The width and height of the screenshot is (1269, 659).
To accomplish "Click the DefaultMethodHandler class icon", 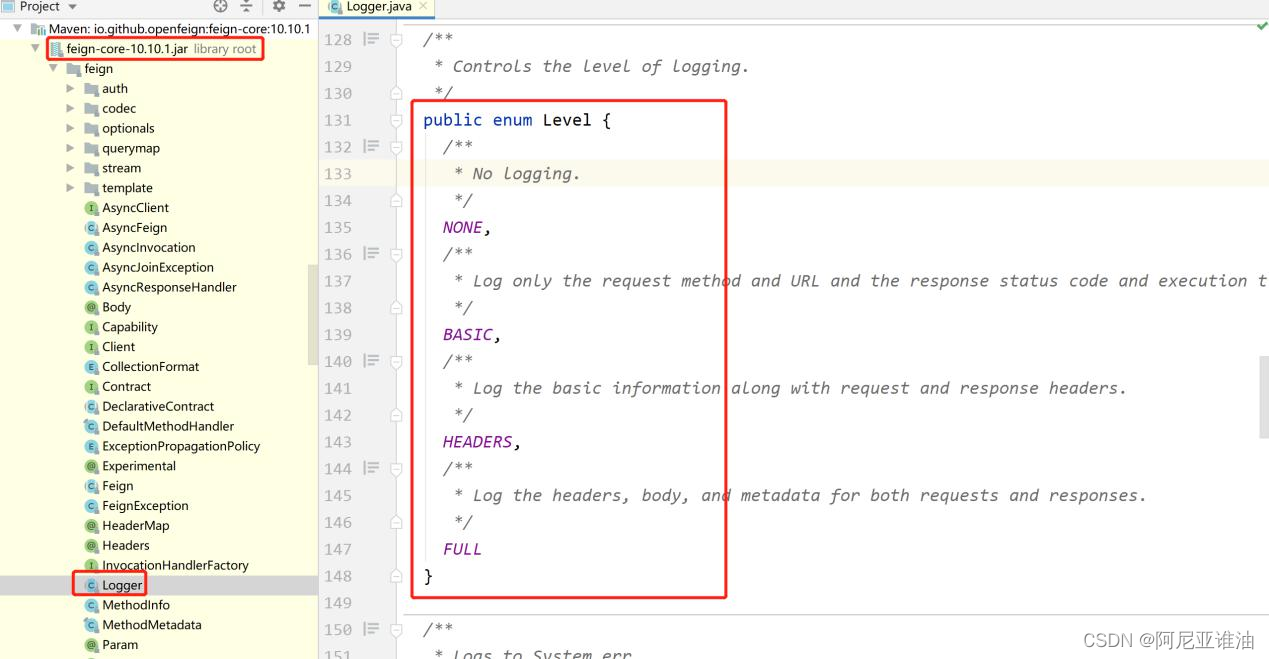I will 92,426.
